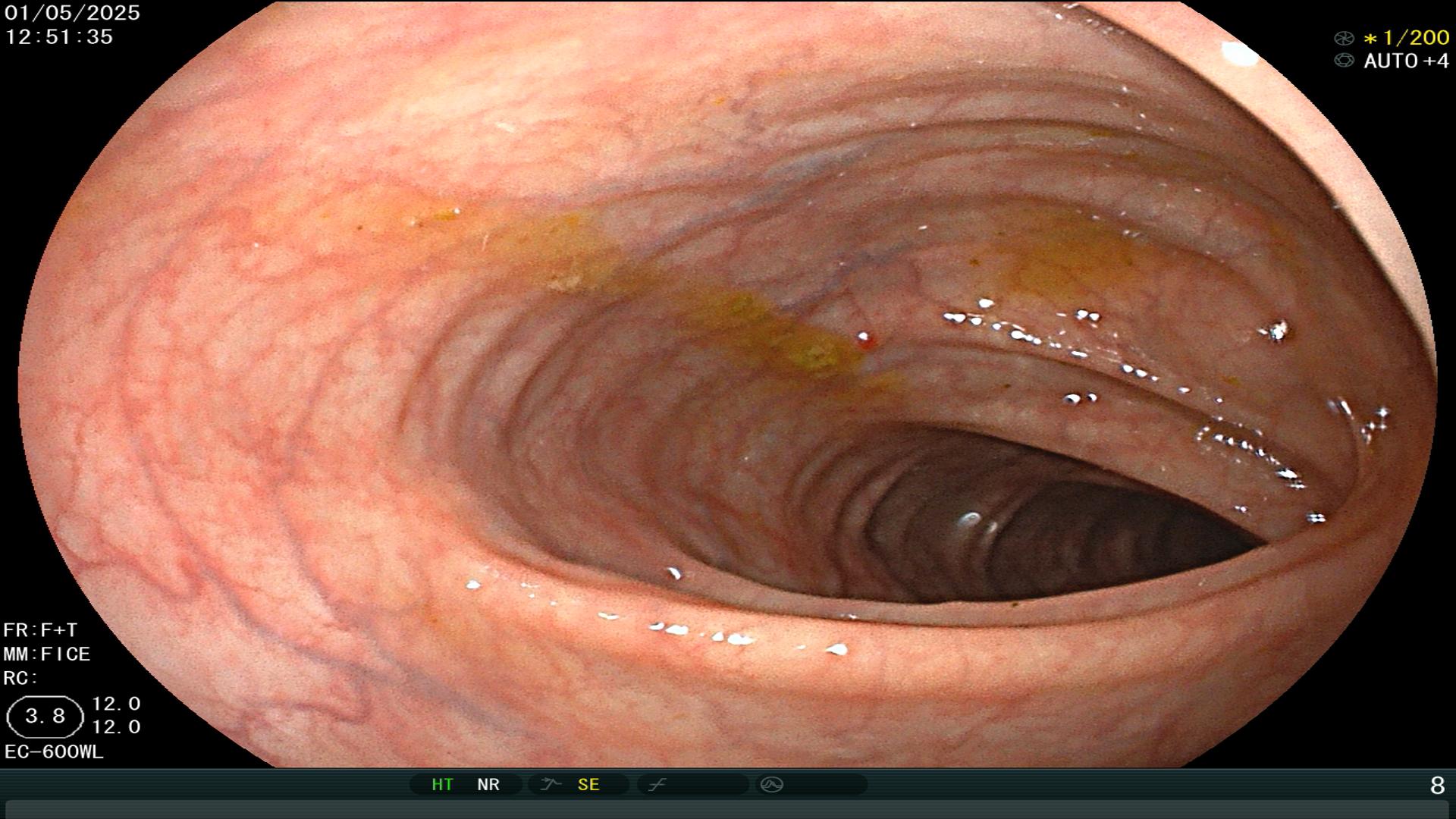Click the FR:F+T freeze setting label
The image size is (1456, 819).
[40, 630]
